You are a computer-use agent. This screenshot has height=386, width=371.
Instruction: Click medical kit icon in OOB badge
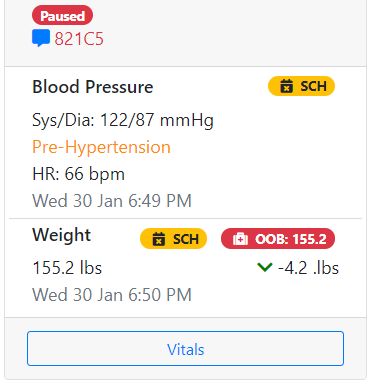coord(240,239)
